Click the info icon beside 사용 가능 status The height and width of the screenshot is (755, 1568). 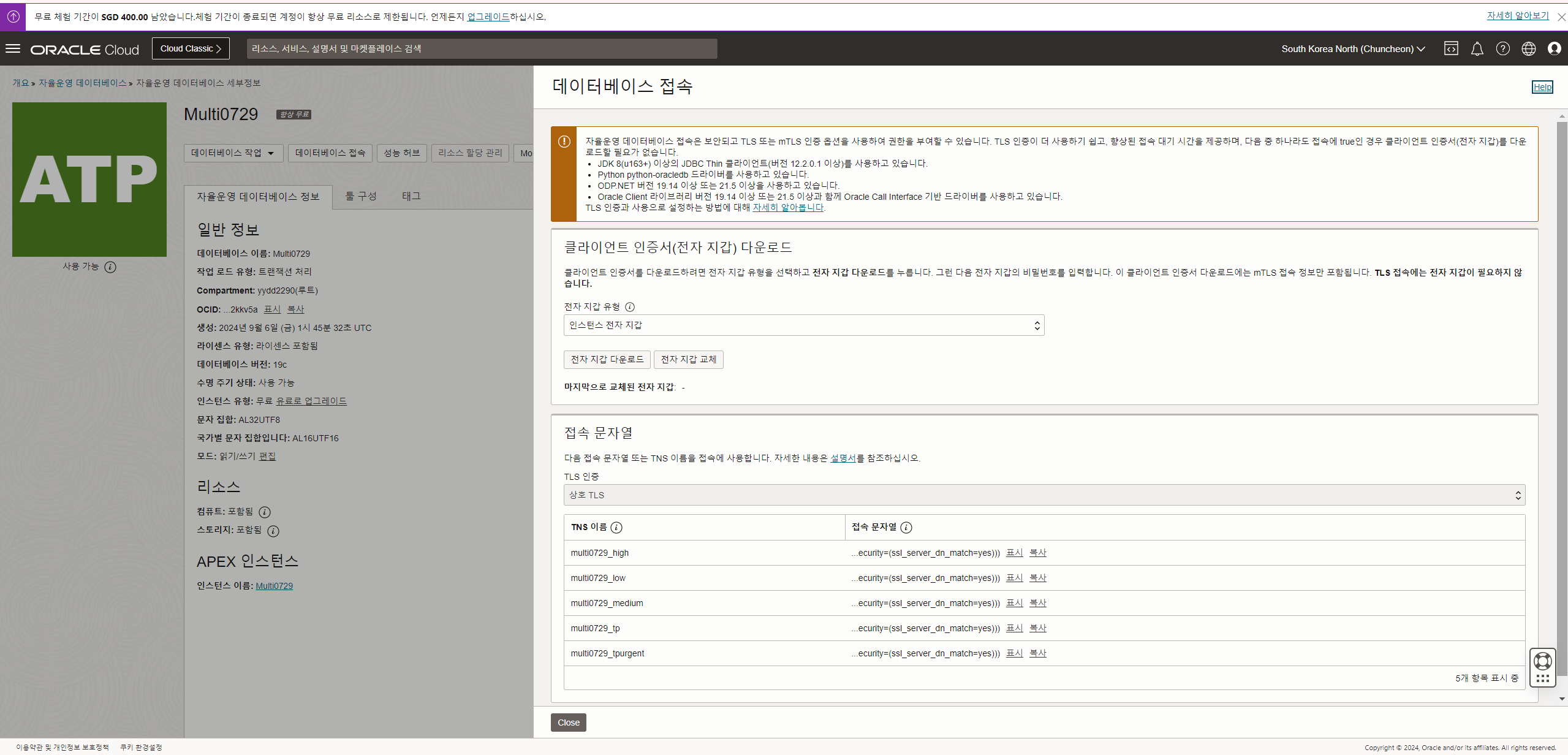(110, 267)
